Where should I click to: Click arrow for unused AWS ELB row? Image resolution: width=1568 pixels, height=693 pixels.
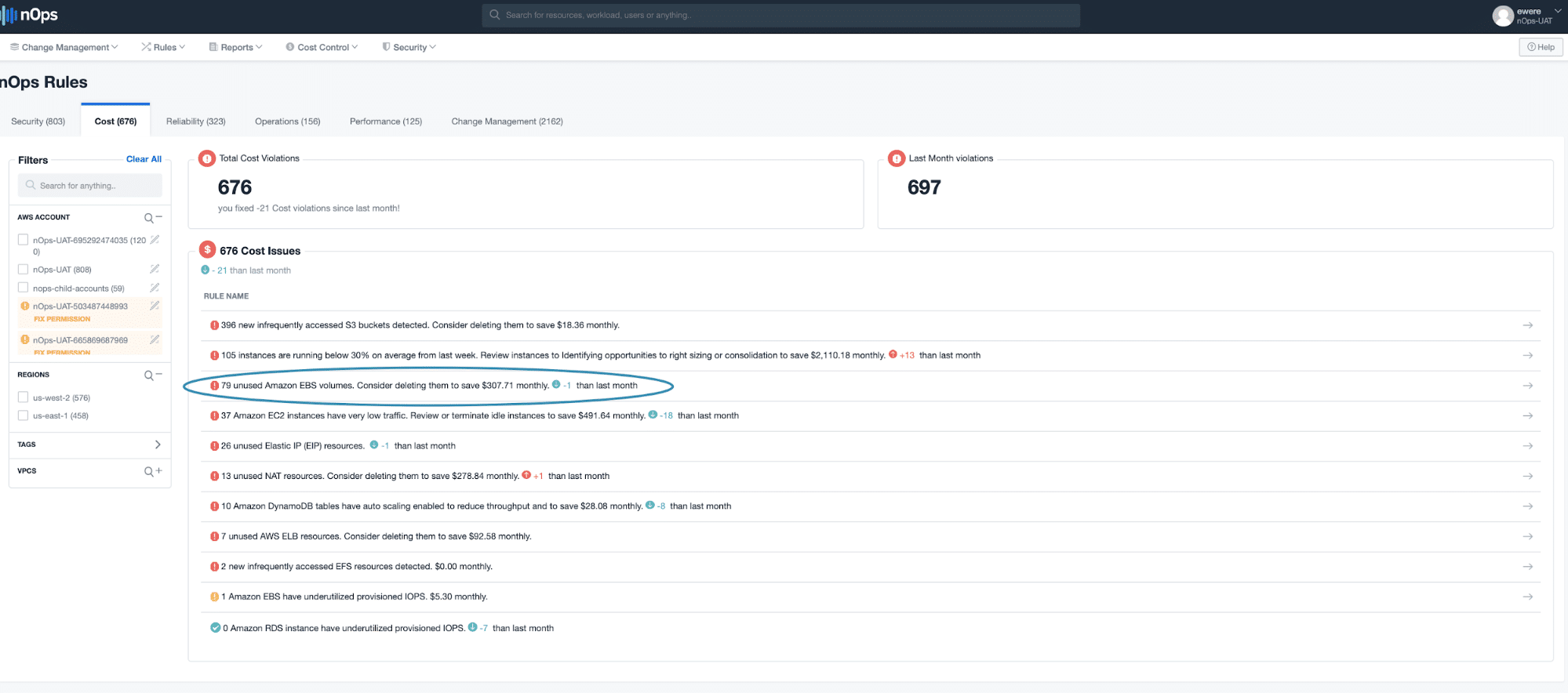[1528, 536]
